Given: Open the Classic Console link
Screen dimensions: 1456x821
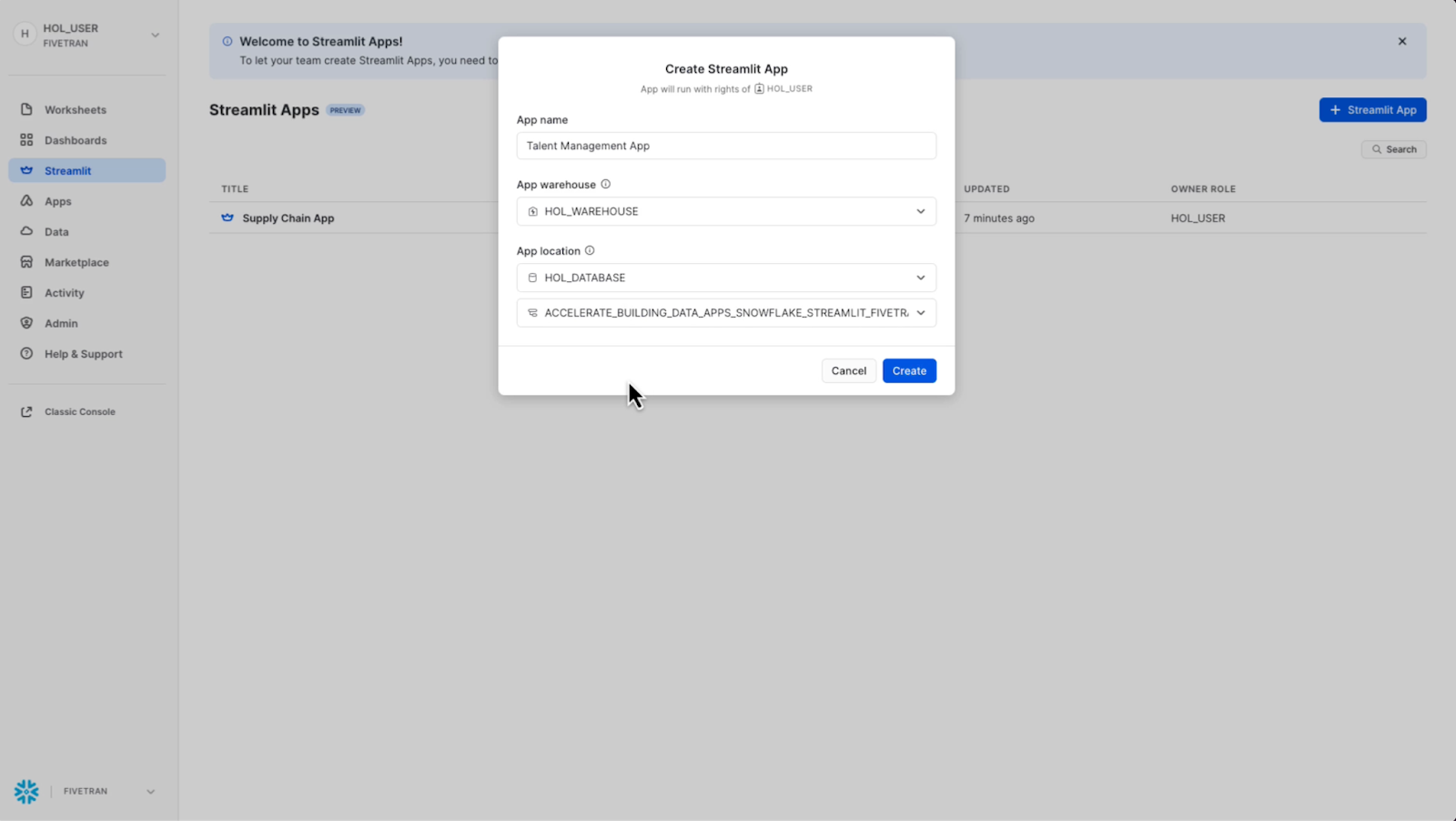Looking at the screenshot, I should [80, 411].
